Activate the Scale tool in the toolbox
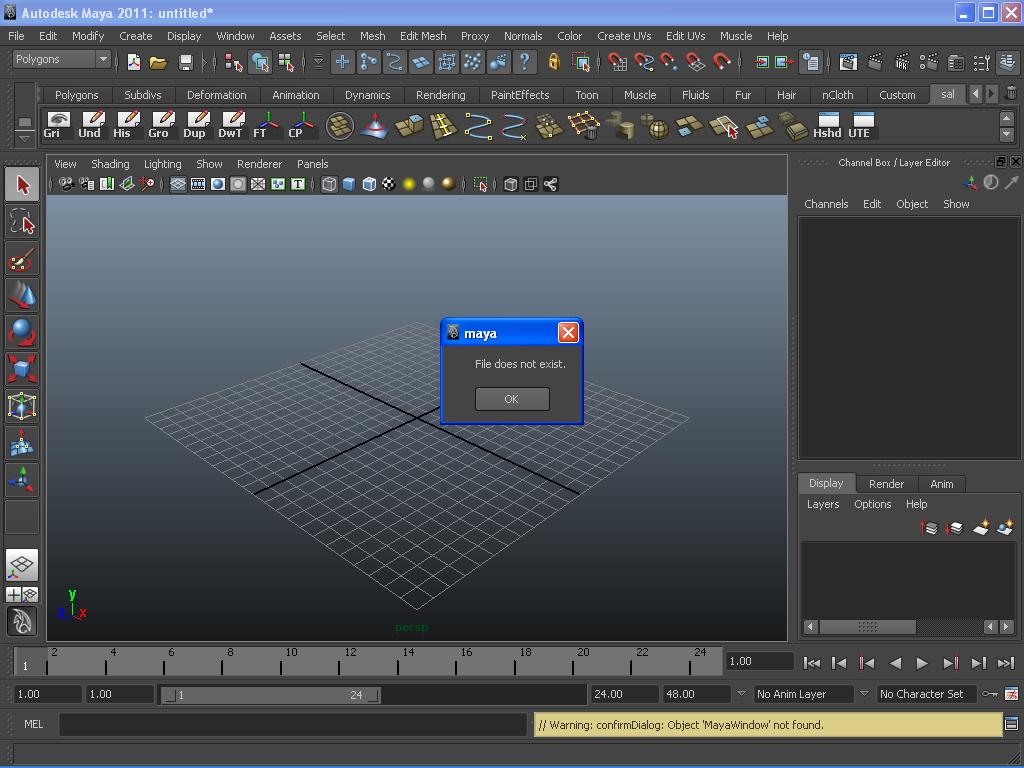Viewport: 1024px width, 768px height. click(22, 368)
